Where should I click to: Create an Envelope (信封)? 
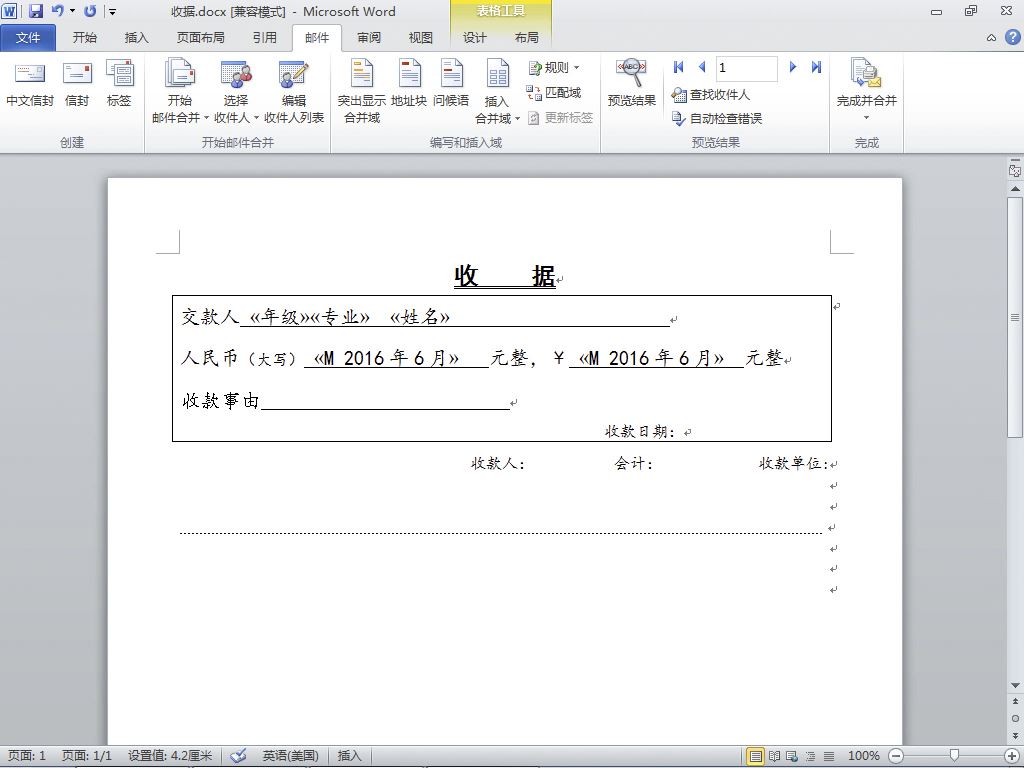[77, 83]
